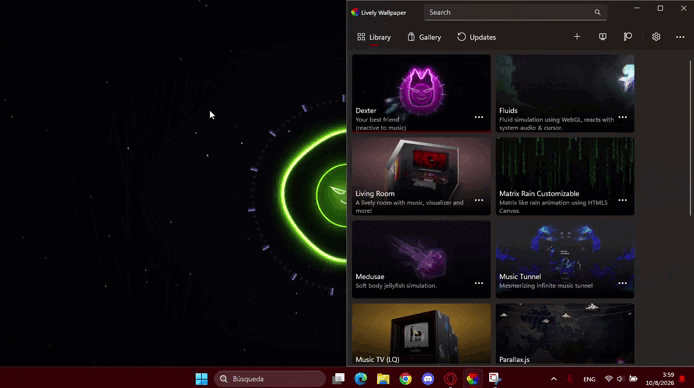The width and height of the screenshot is (694, 388).
Task: Launch Google Chrome from taskbar
Action: coord(405,379)
